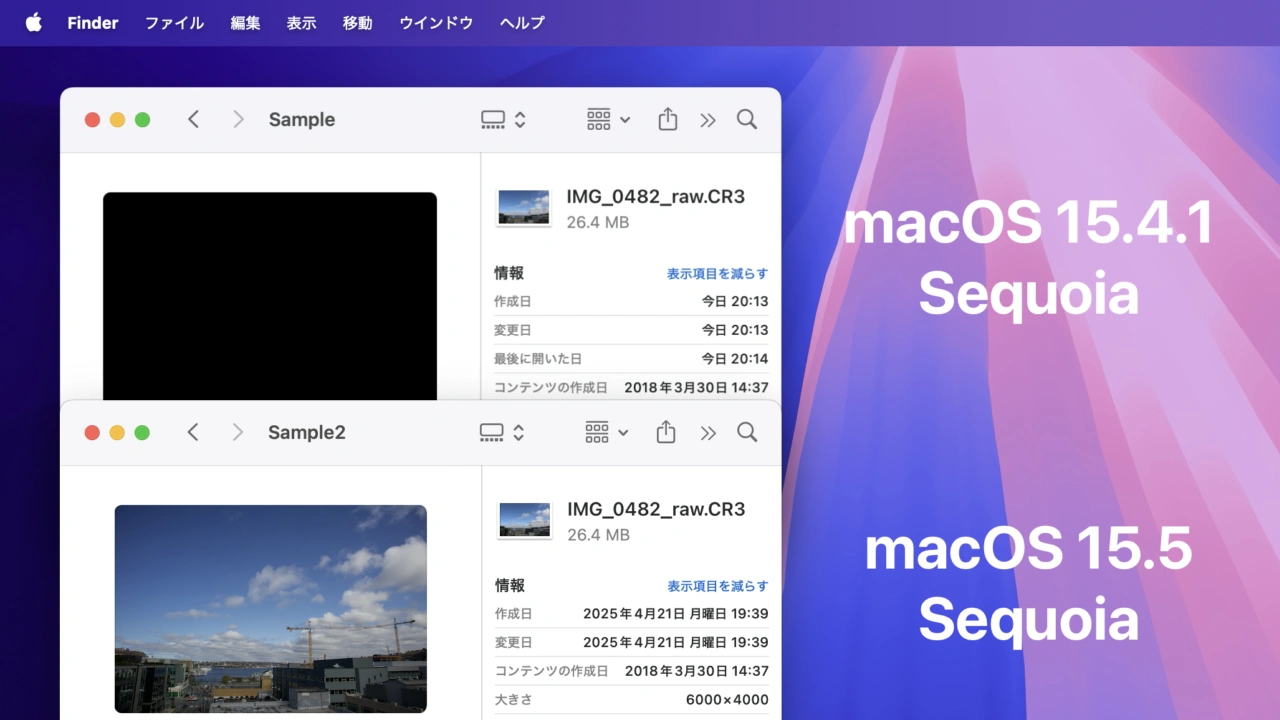Click the search icon in Sample2 window
The height and width of the screenshot is (720, 1280).
(747, 432)
